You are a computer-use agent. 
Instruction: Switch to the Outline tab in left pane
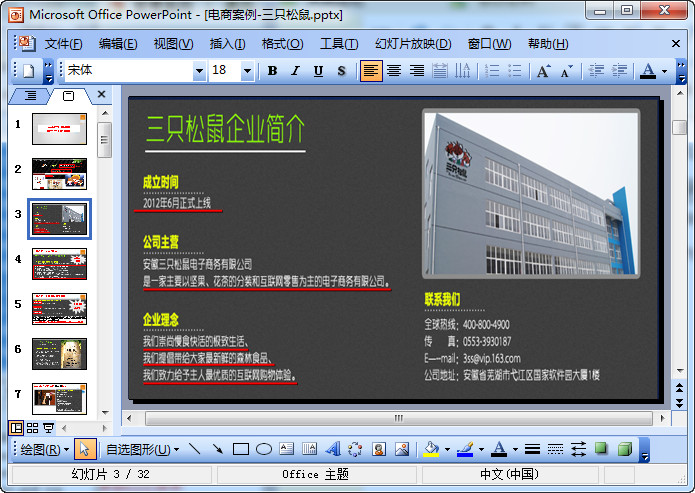click(x=30, y=95)
